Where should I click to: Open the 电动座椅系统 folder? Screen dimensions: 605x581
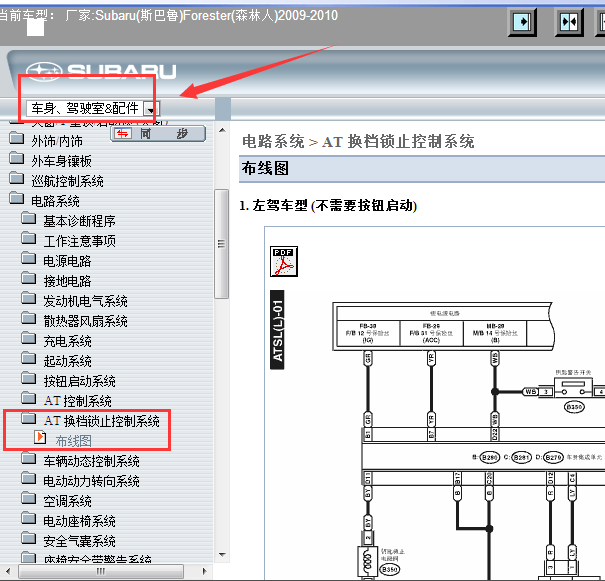[x=79, y=521]
